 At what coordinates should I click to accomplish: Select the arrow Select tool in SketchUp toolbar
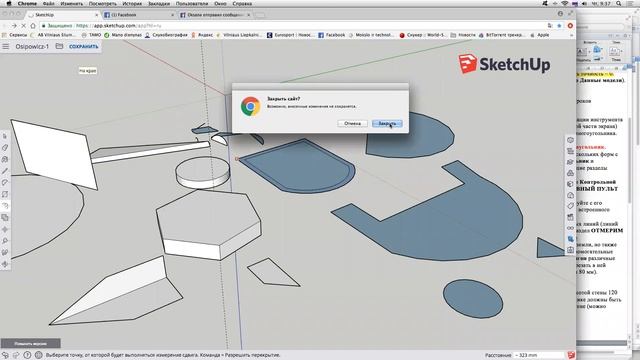tap(5, 136)
